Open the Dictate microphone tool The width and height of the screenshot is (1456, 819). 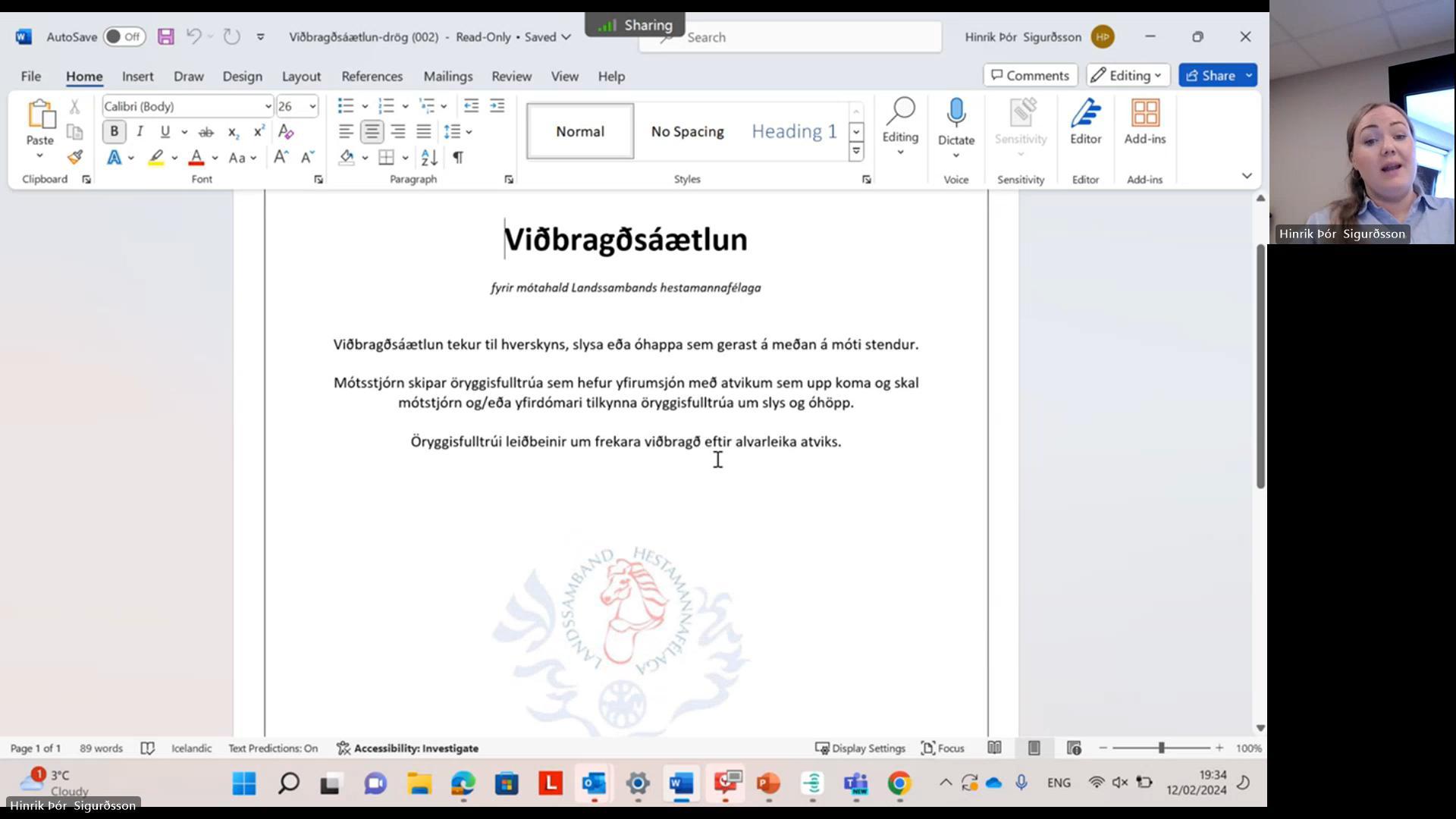tap(956, 114)
